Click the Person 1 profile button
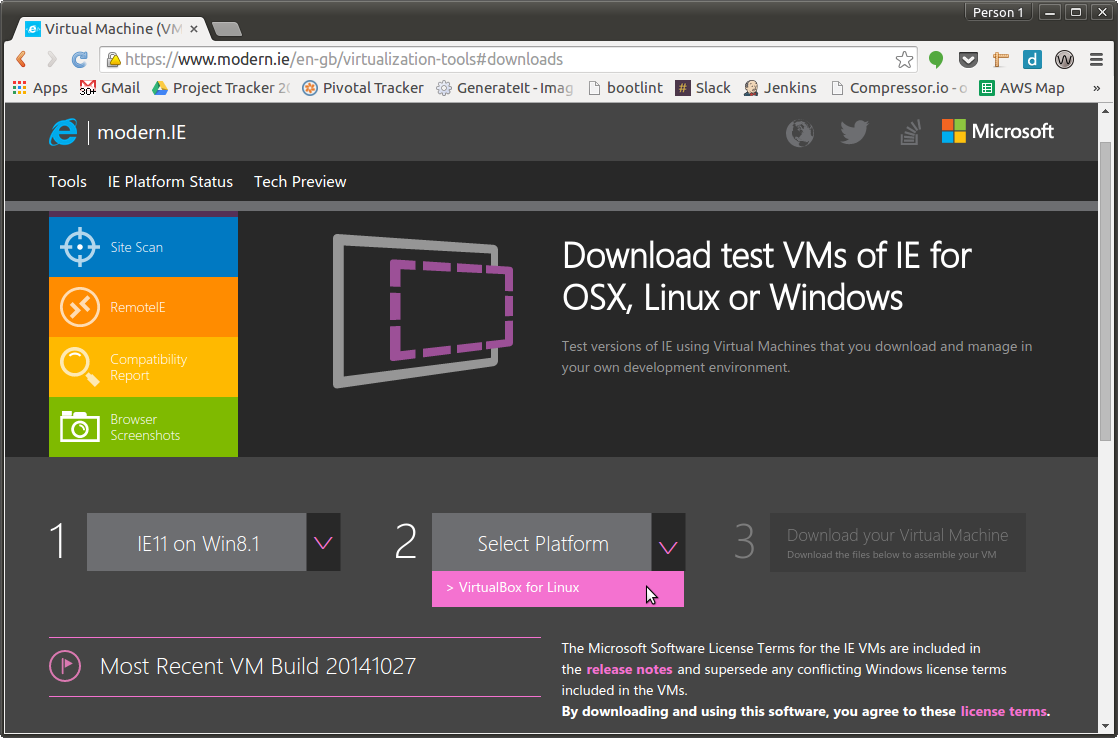 pos(998,12)
